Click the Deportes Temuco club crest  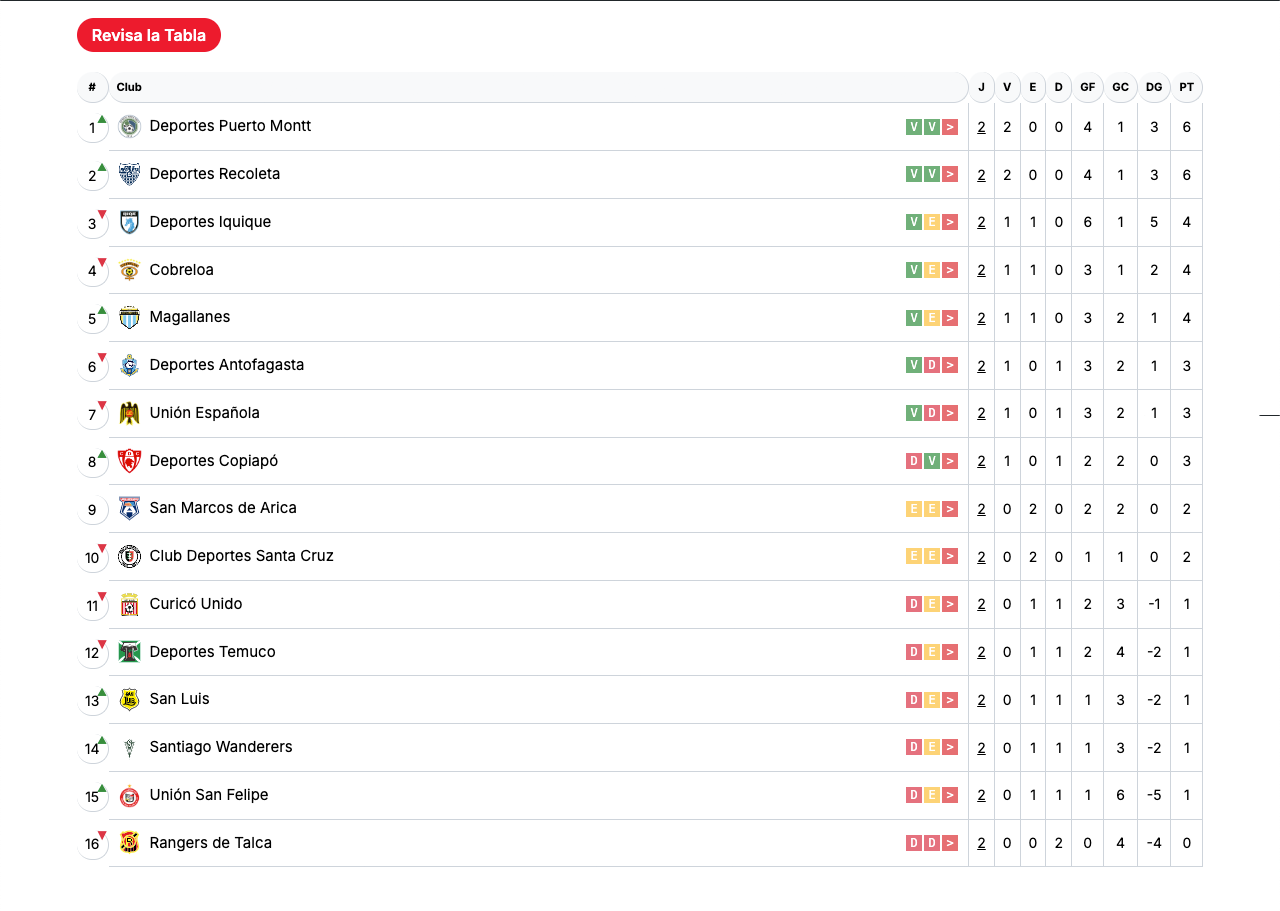click(x=129, y=652)
